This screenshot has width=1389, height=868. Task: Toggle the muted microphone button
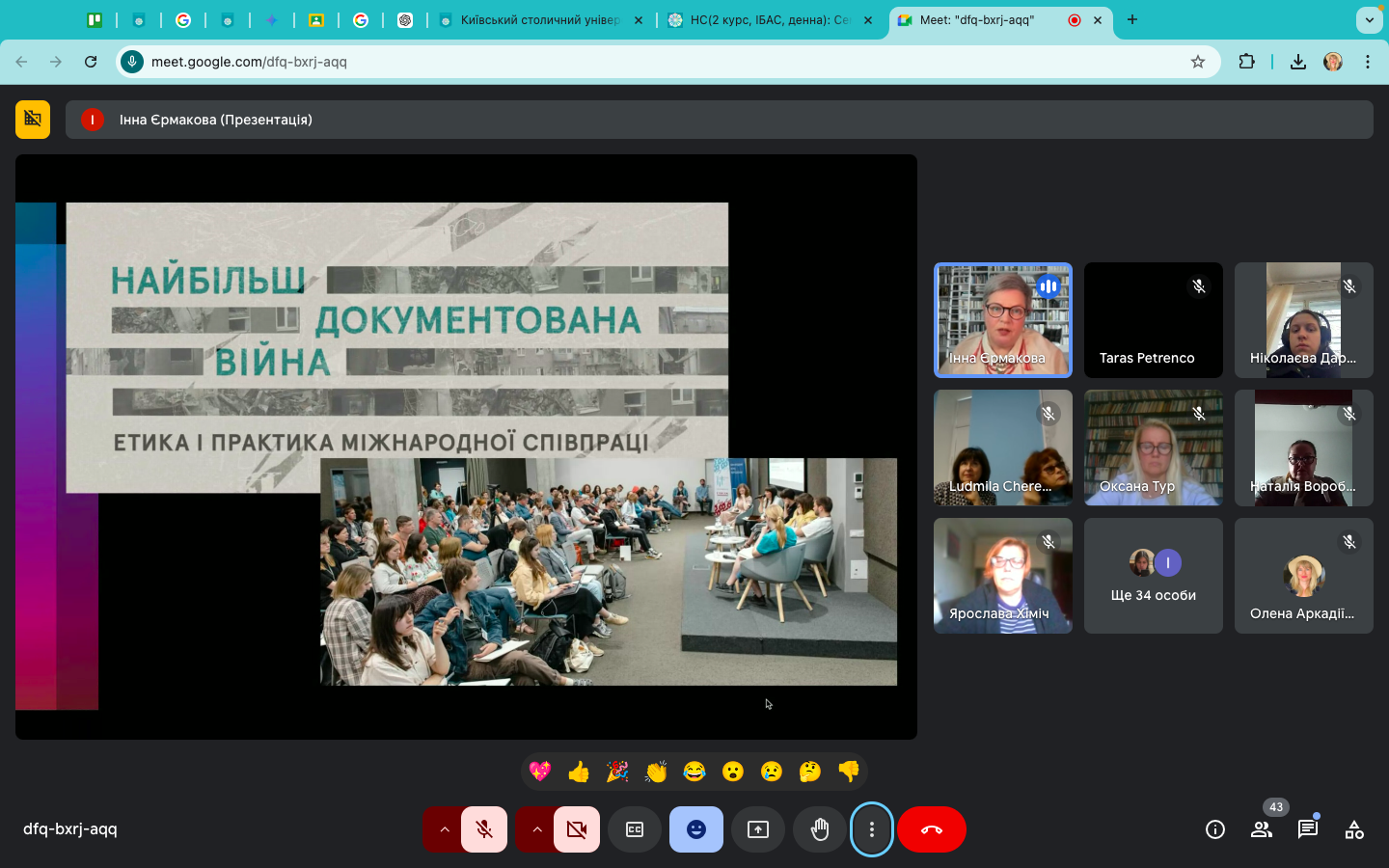click(484, 829)
